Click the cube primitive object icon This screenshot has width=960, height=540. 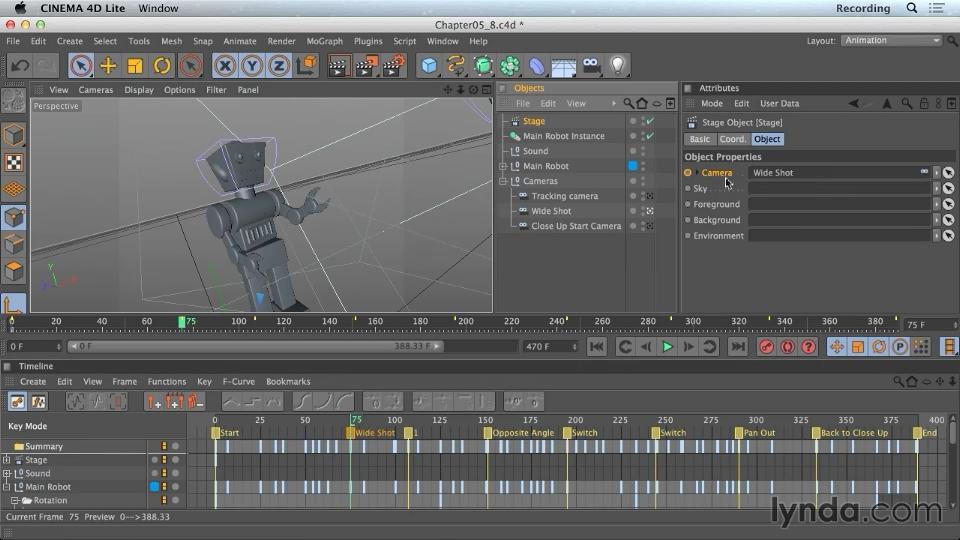pyautogui.click(x=429, y=66)
